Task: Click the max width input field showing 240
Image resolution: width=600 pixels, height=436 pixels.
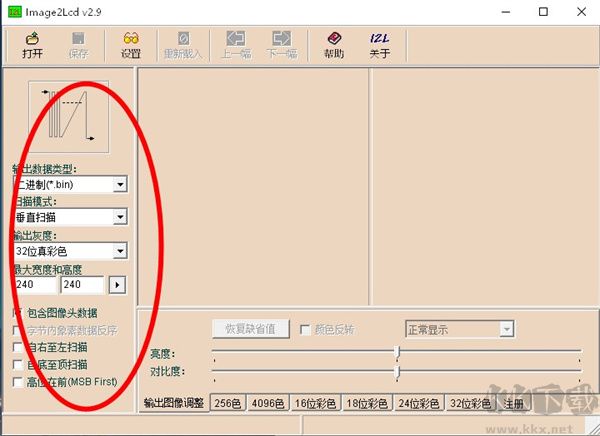Action: point(36,285)
